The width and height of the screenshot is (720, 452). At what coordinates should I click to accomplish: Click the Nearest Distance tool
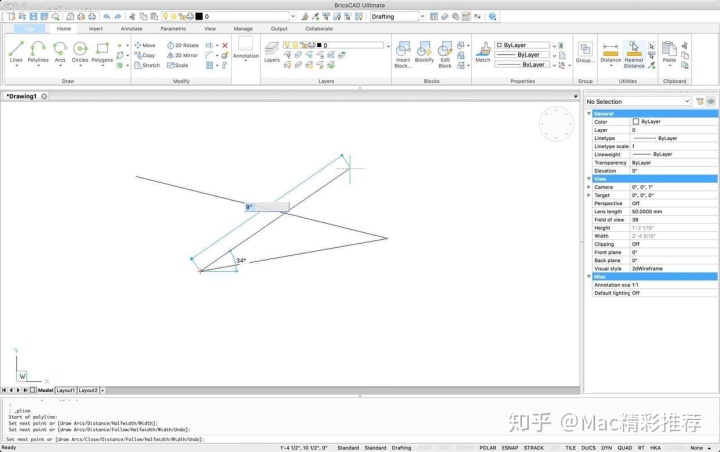point(634,54)
